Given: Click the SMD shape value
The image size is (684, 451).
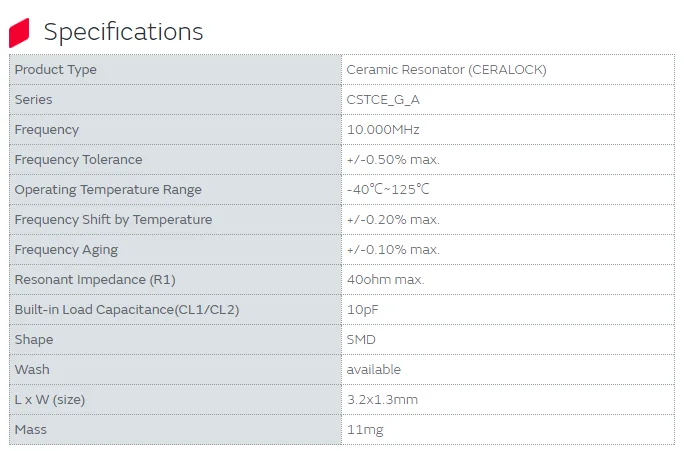Looking at the screenshot, I should pyautogui.click(x=361, y=340).
